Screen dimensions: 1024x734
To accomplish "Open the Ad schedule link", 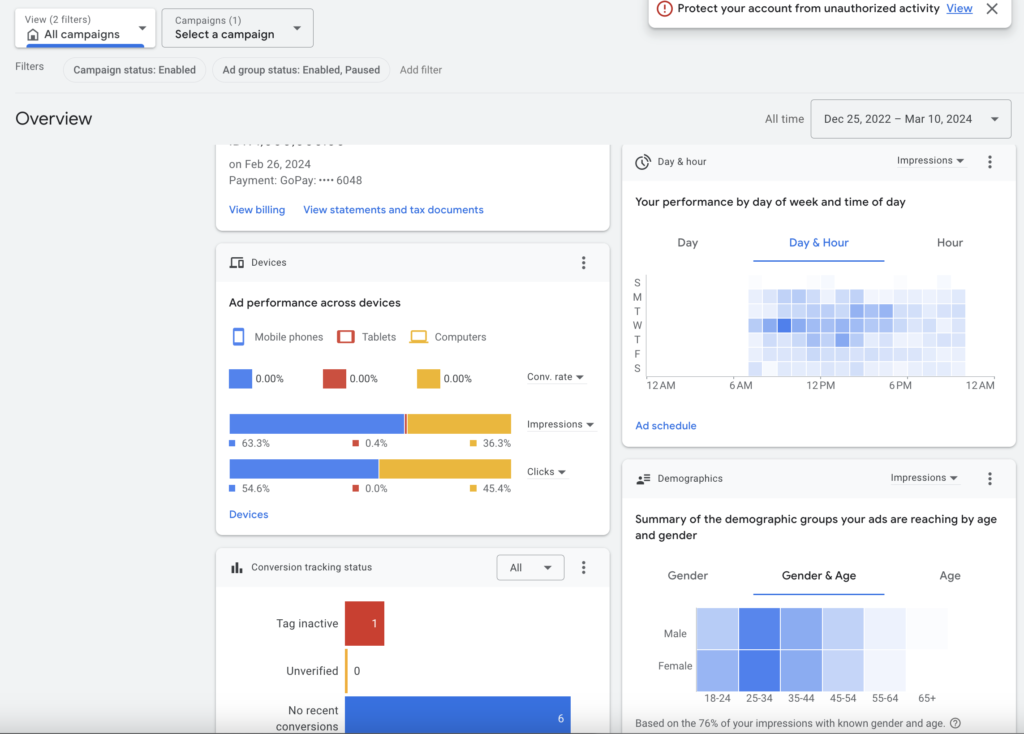I will pos(665,425).
